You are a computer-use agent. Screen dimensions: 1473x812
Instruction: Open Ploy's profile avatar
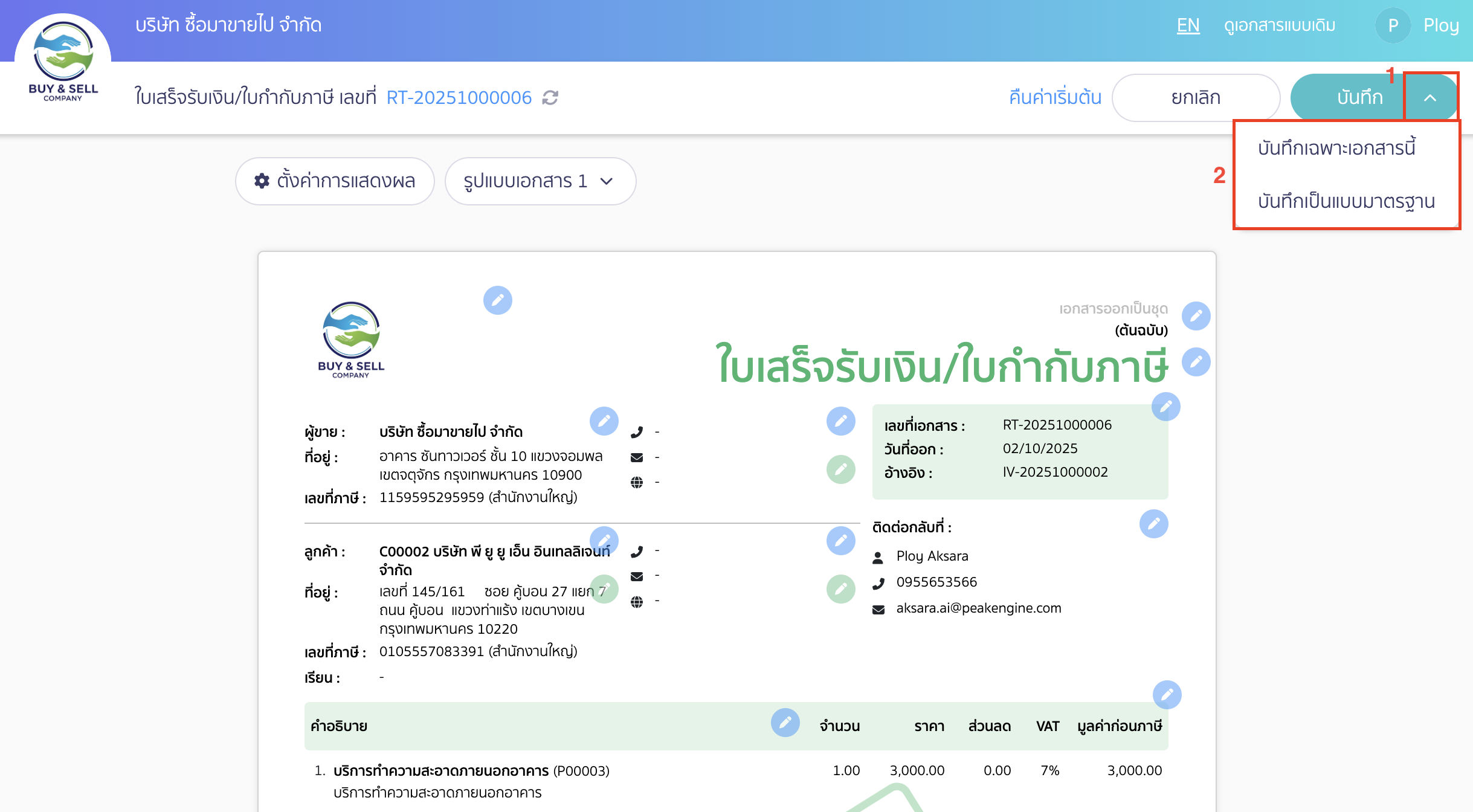click(x=1393, y=25)
